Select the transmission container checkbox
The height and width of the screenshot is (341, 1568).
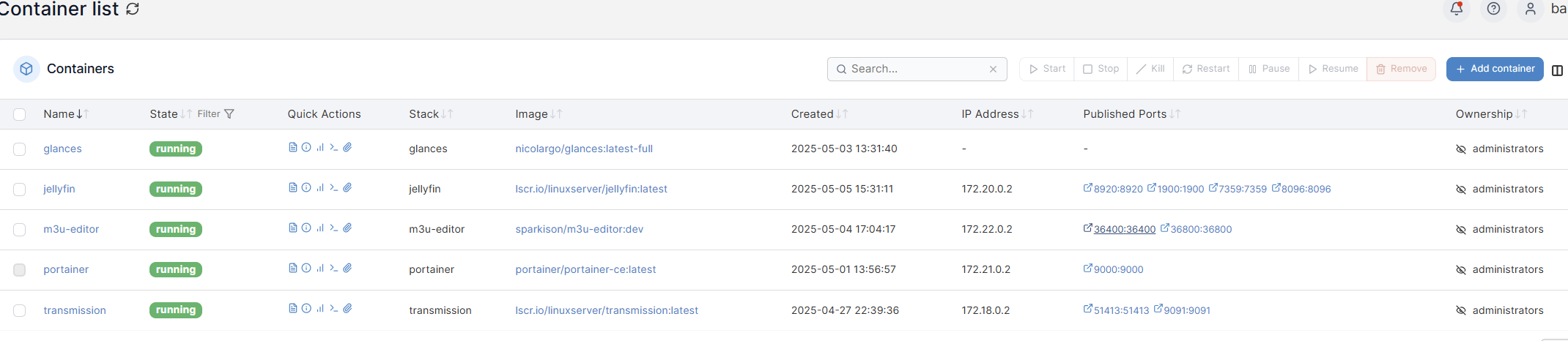tap(20, 310)
